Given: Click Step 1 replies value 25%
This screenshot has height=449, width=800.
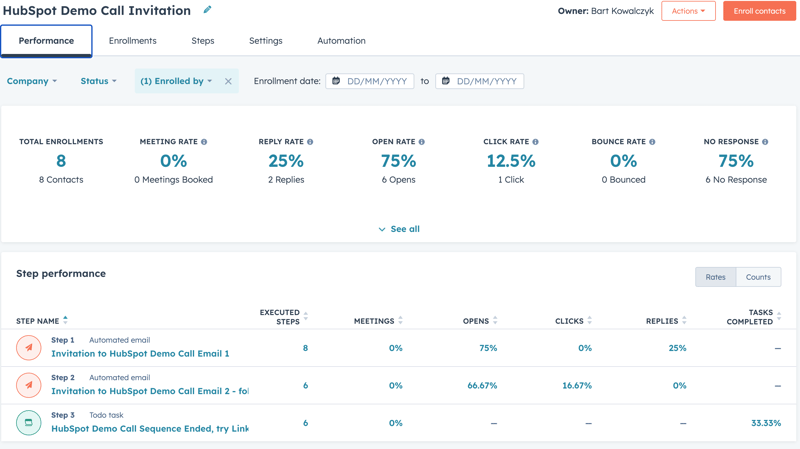Looking at the screenshot, I should 678,348.
